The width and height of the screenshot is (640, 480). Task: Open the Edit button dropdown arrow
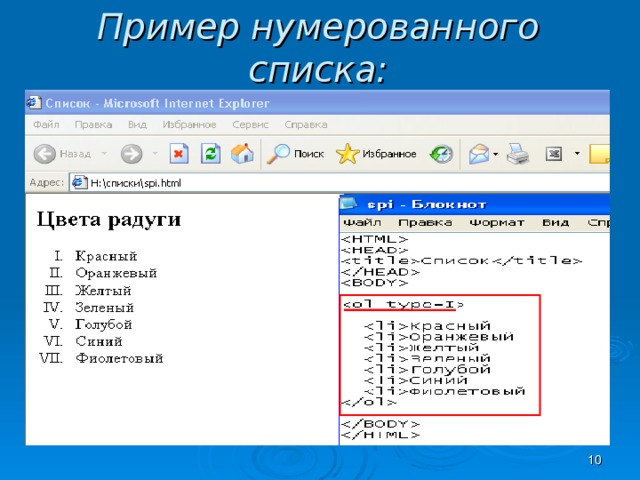tap(577, 153)
